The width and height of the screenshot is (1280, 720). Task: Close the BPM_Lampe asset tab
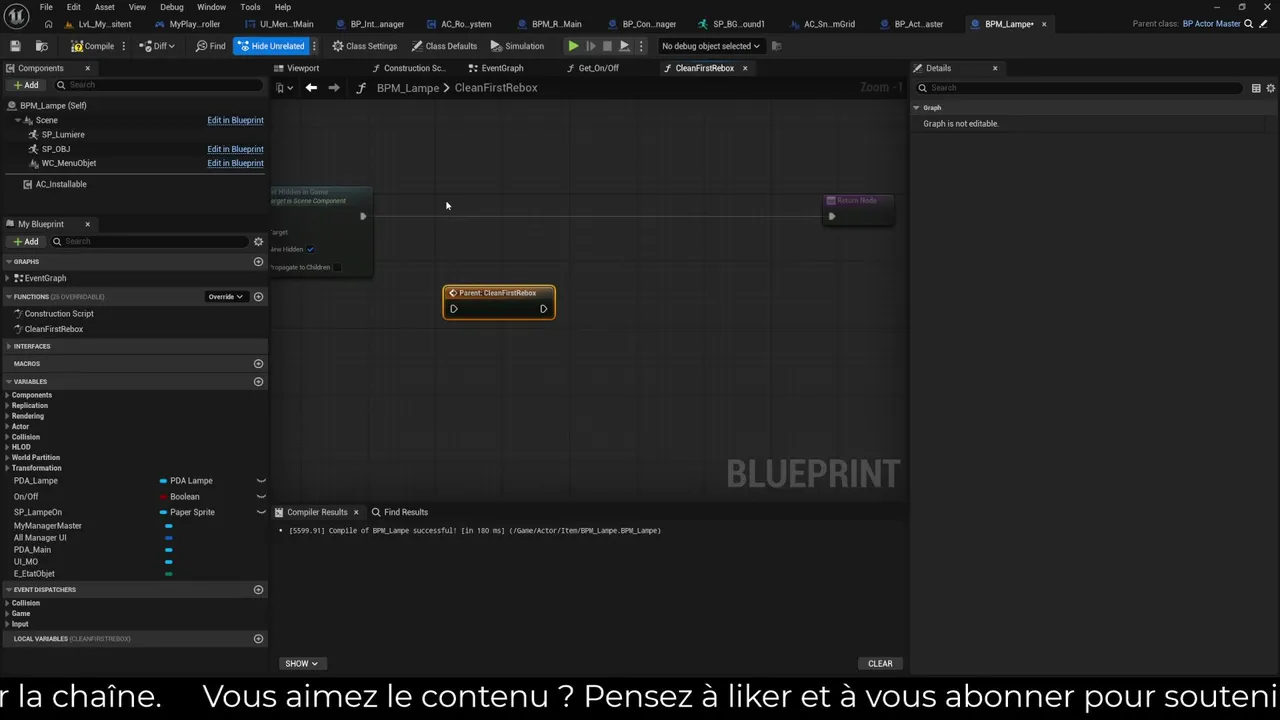tap(1044, 24)
